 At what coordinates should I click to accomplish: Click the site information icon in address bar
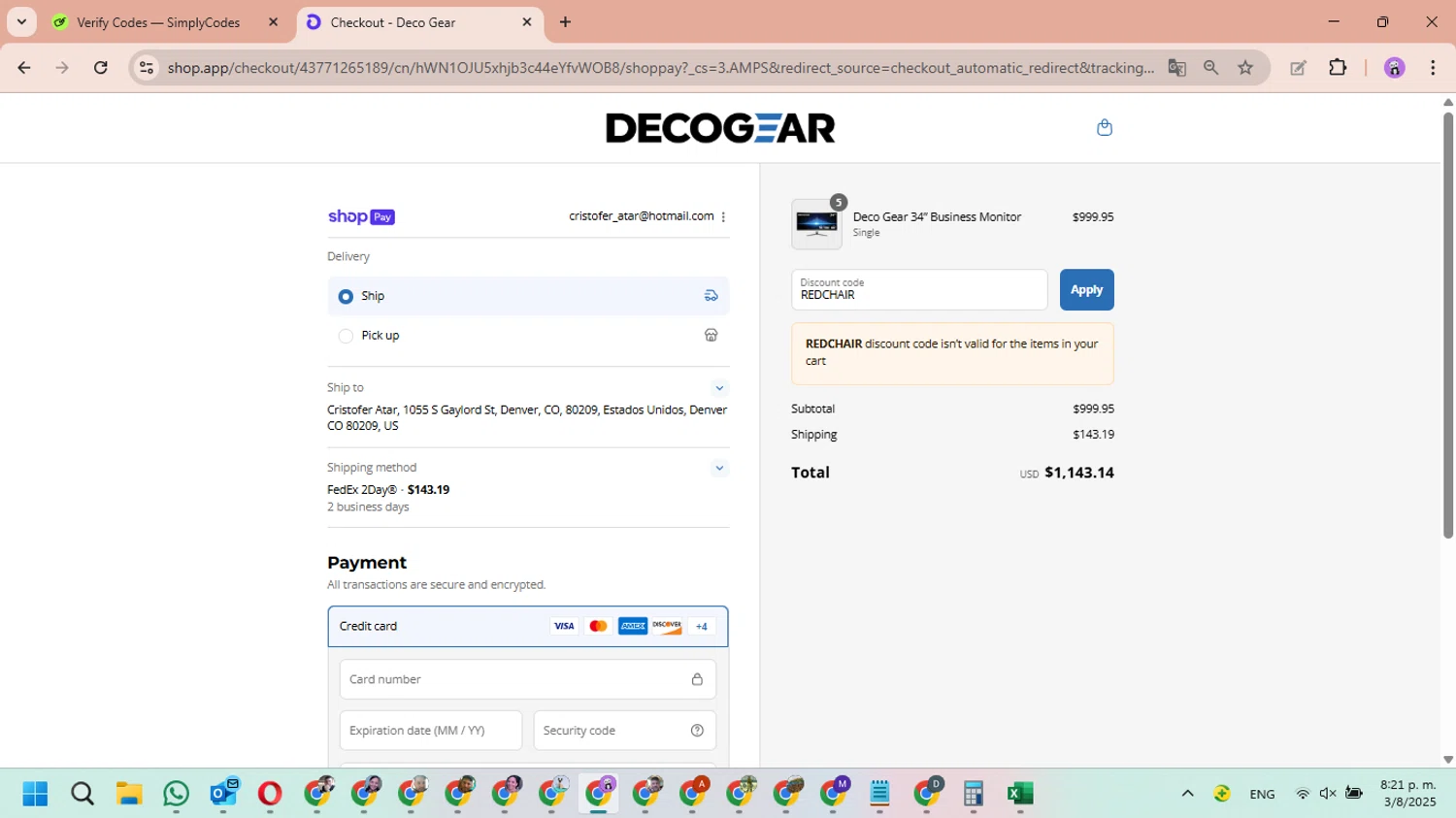point(147,68)
